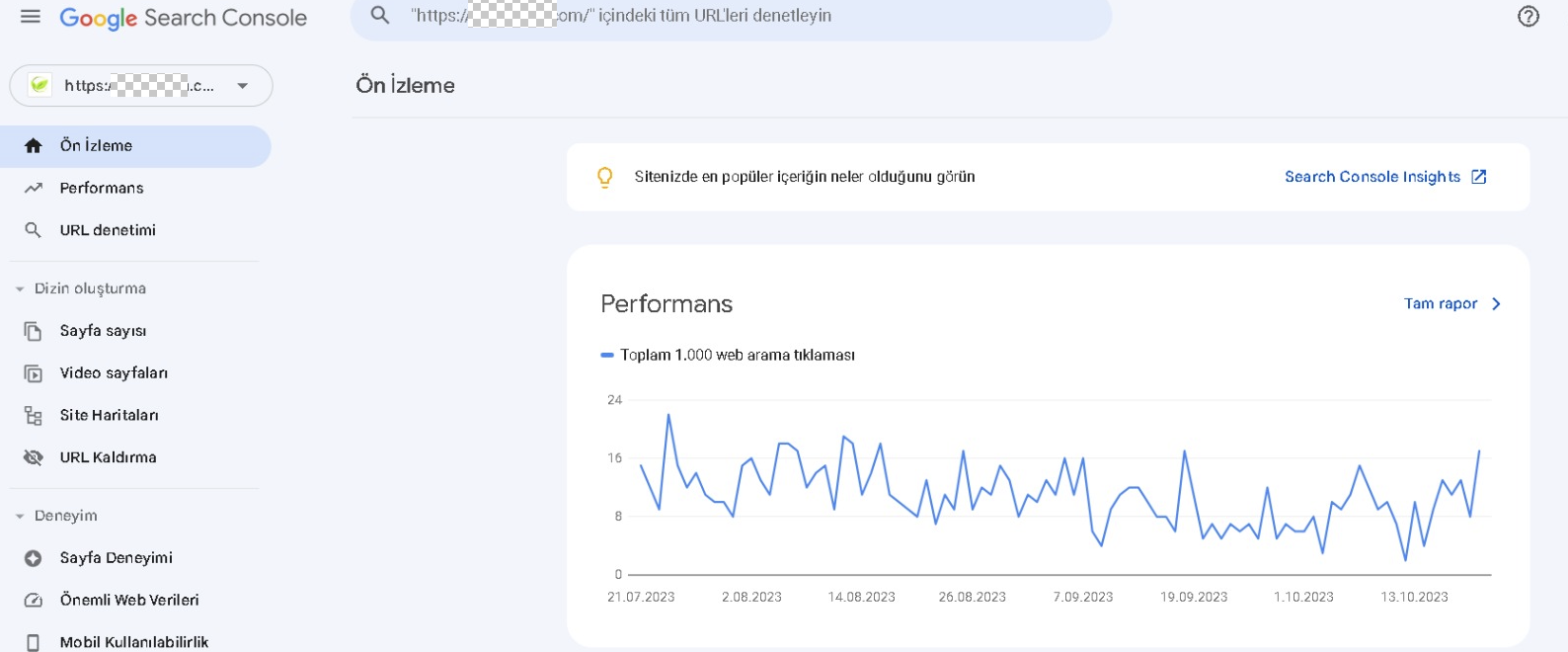Collapse the Deneyim section
The image size is (1568, 652).
[20, 517]
